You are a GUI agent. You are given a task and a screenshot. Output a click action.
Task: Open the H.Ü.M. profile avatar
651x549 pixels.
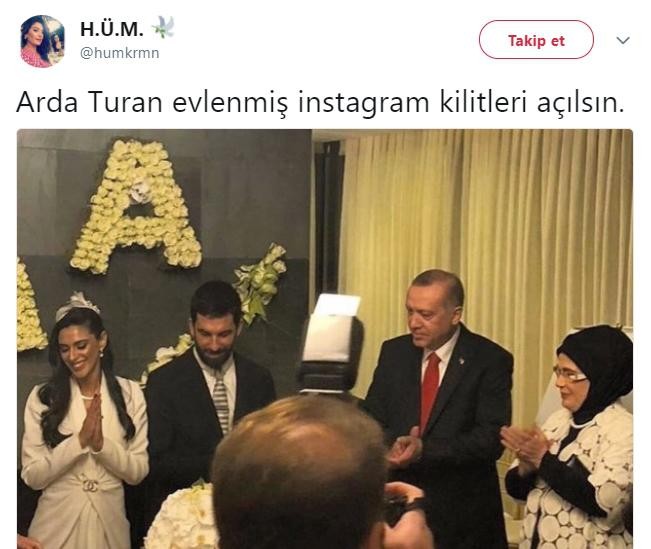tap(42, 41)
